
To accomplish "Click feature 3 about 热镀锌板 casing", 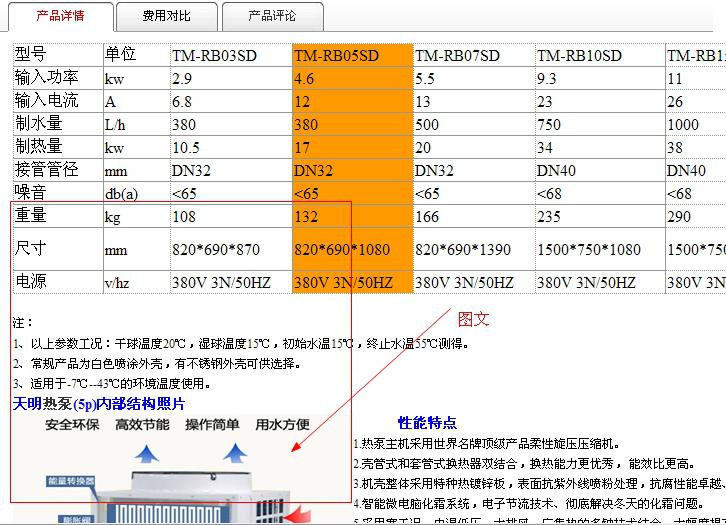I will pyautogui.click(x=539, y=484).
